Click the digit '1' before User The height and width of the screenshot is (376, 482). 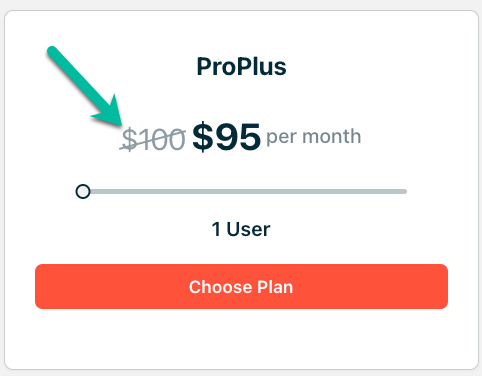click(216, 229)
